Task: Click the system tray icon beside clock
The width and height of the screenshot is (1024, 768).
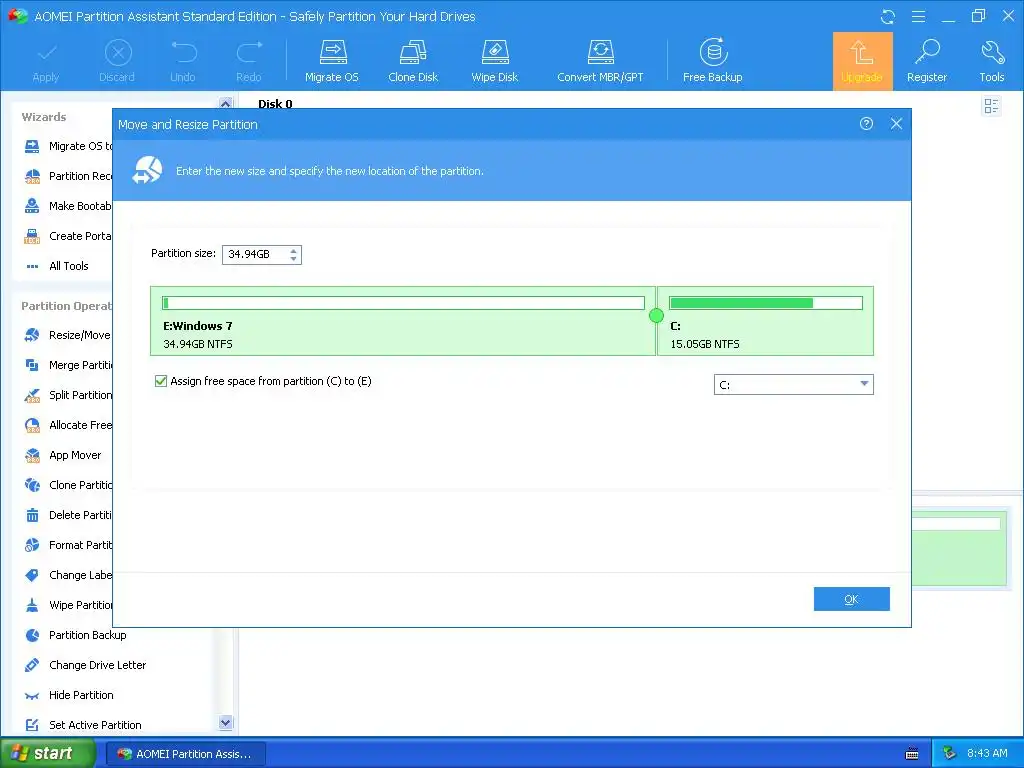Action: click(950, 754)
